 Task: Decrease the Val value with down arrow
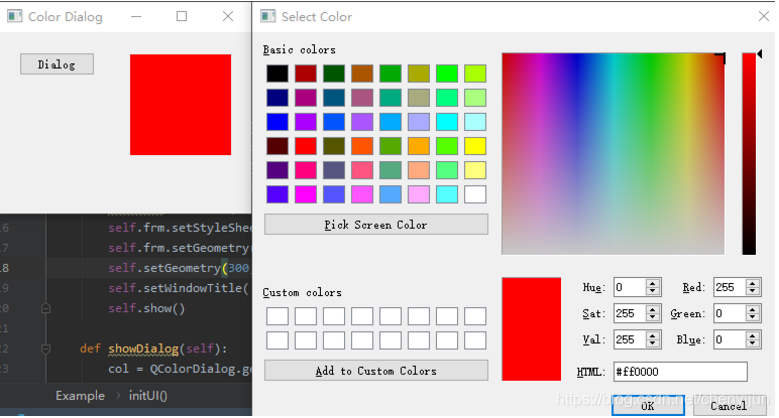click(653, 343)
